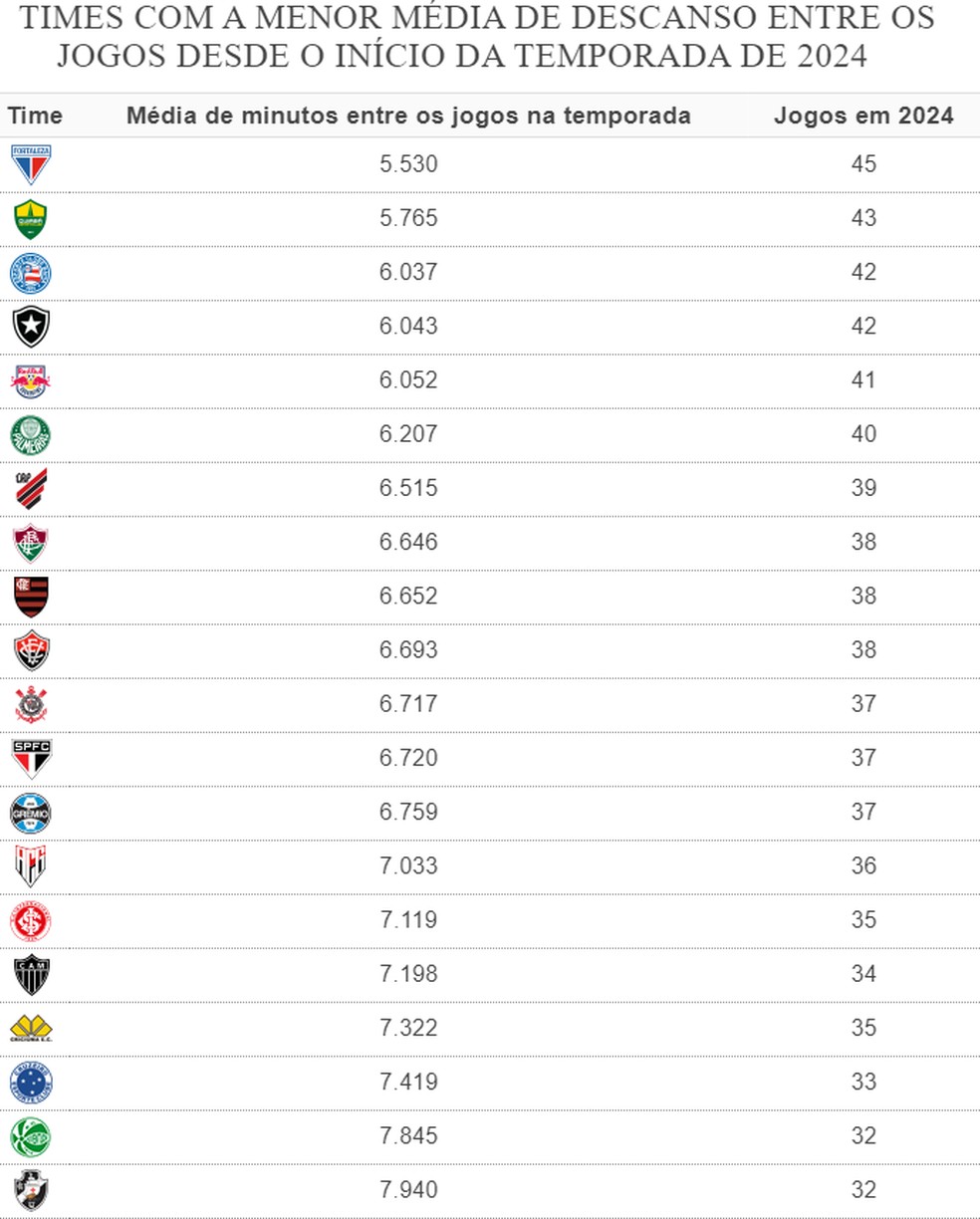Screen dimensions: 980x1219
Task: Select the Red Bull Bragantino crest
Action: (x=31, y=380)
